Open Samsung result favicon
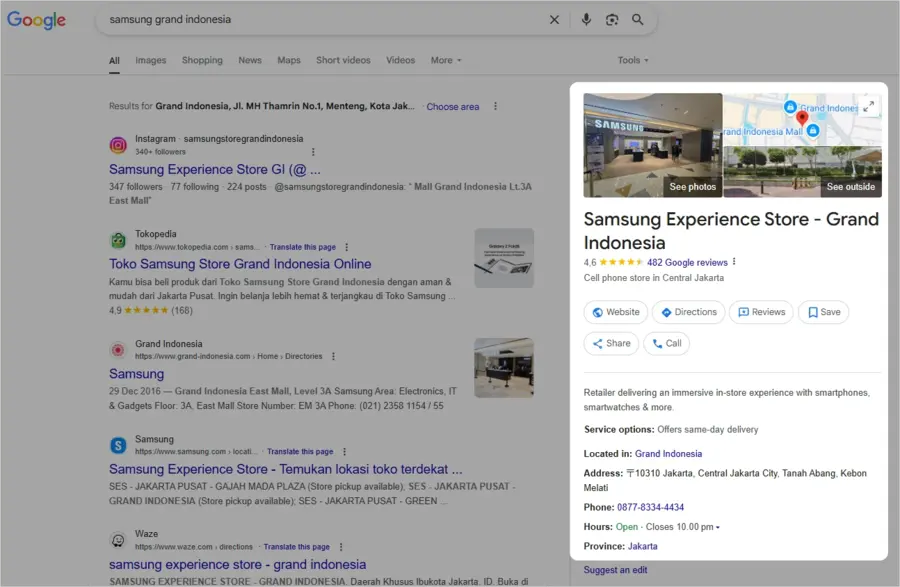Viewport: 900px width, 587px height. click(x=118, y=445)
